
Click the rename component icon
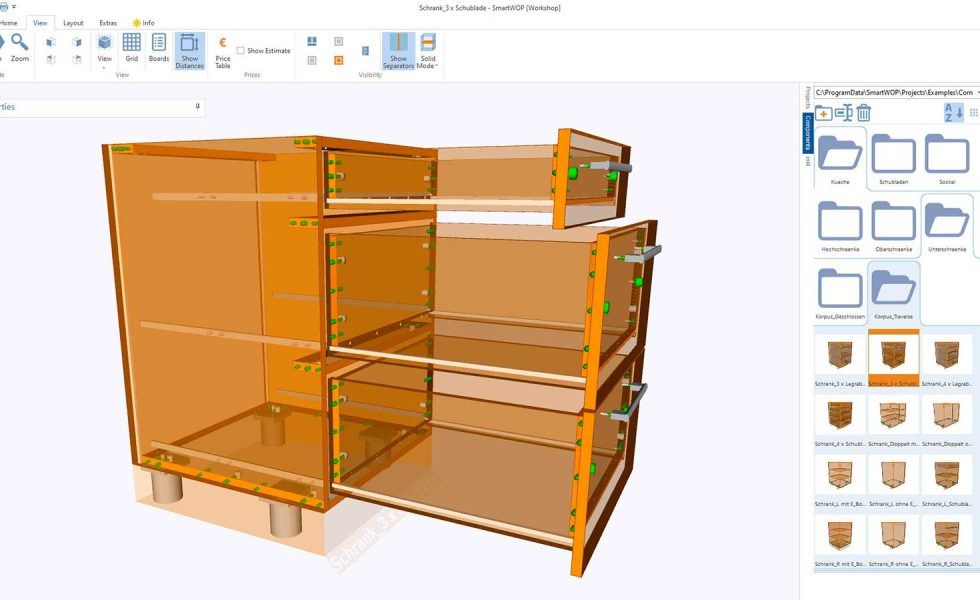point(845,112)
